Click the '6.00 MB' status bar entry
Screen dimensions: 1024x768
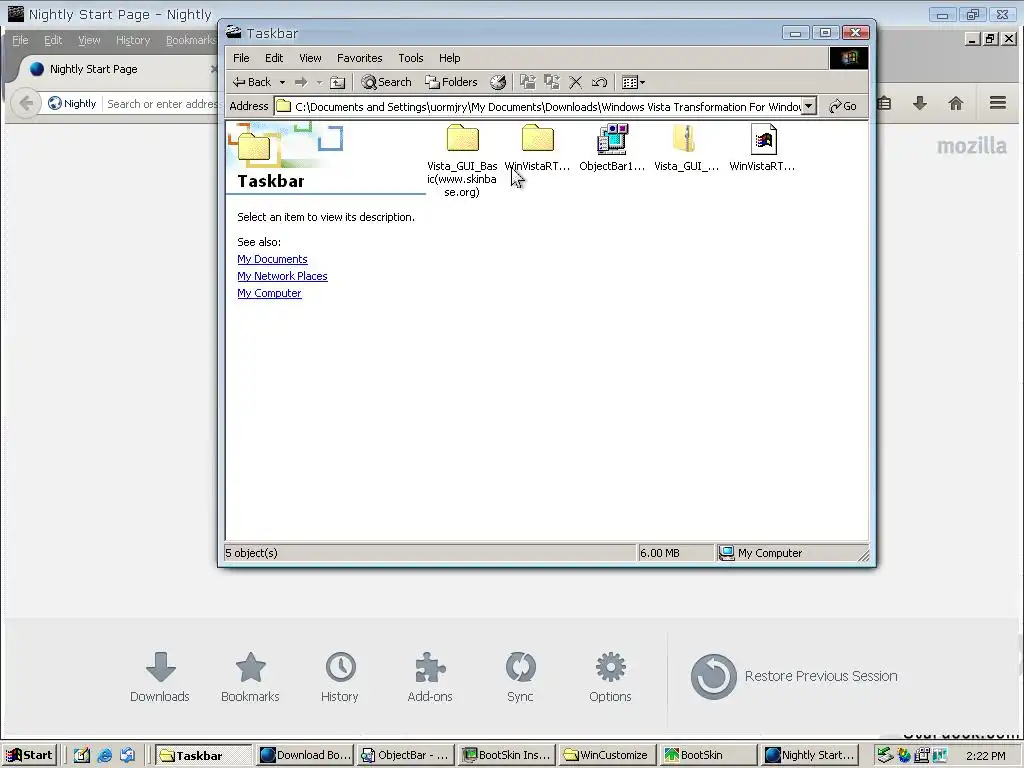(660, 553)
